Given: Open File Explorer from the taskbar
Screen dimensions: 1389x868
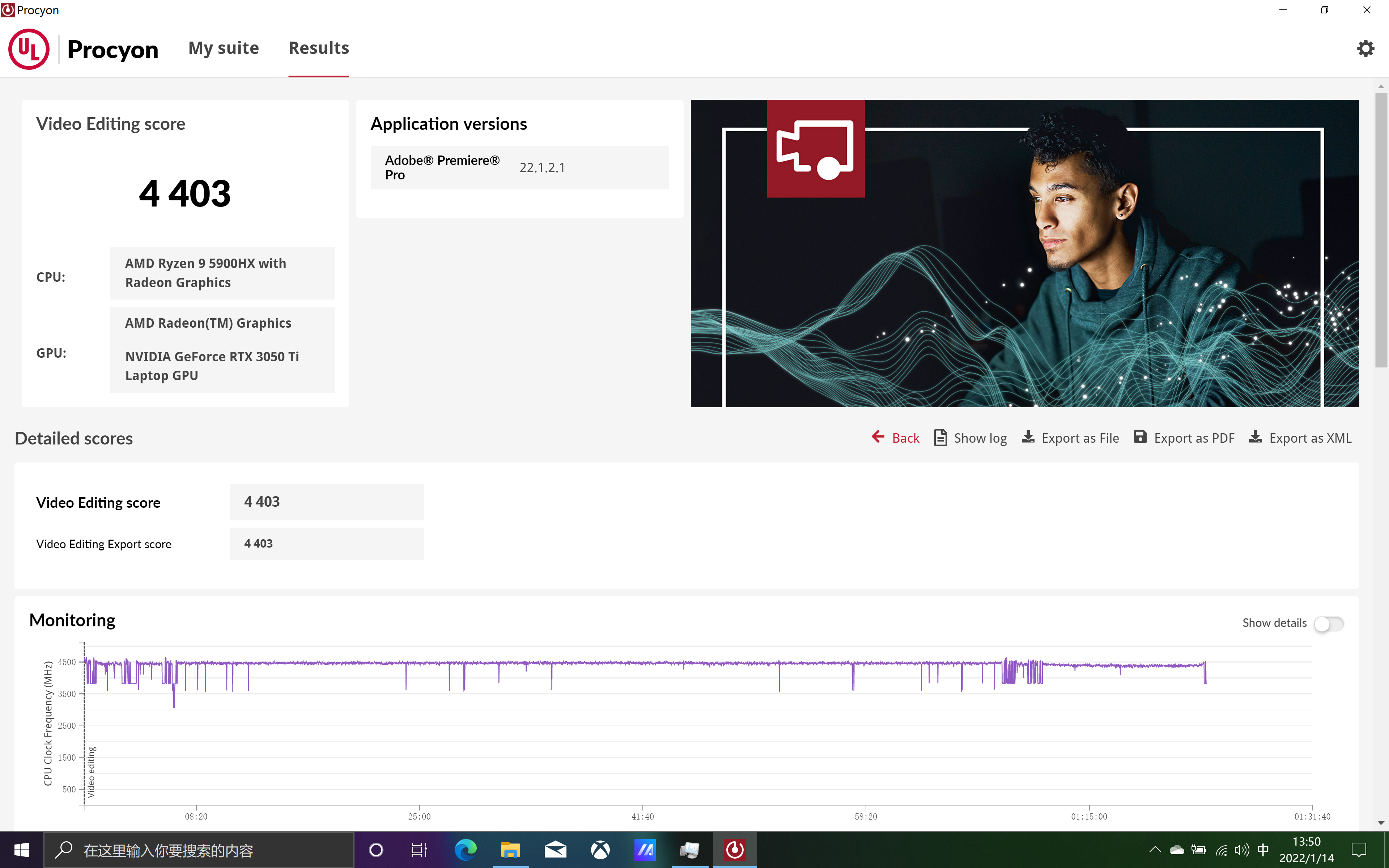Looking at the screenshot, I should (x=510, y=850).
